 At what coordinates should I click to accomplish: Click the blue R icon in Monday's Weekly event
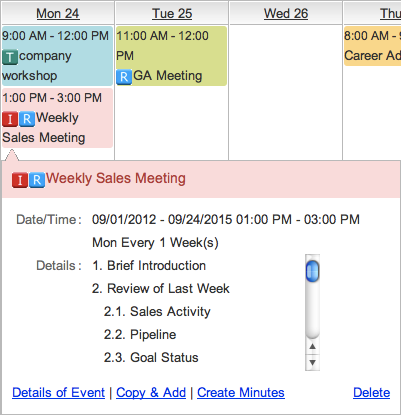27,119
